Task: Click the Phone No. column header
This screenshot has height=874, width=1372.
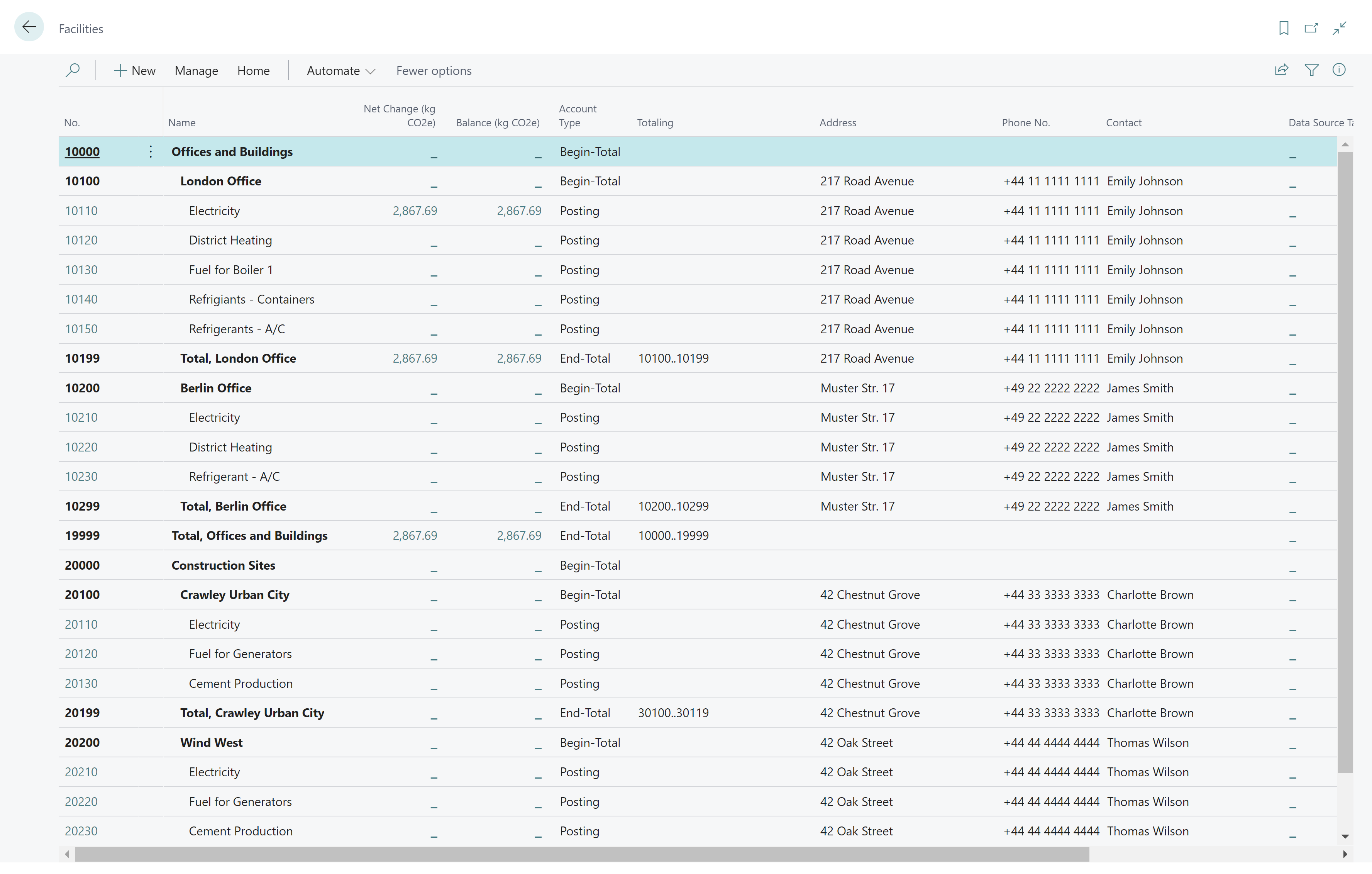Action: (x=1026, y=122)
